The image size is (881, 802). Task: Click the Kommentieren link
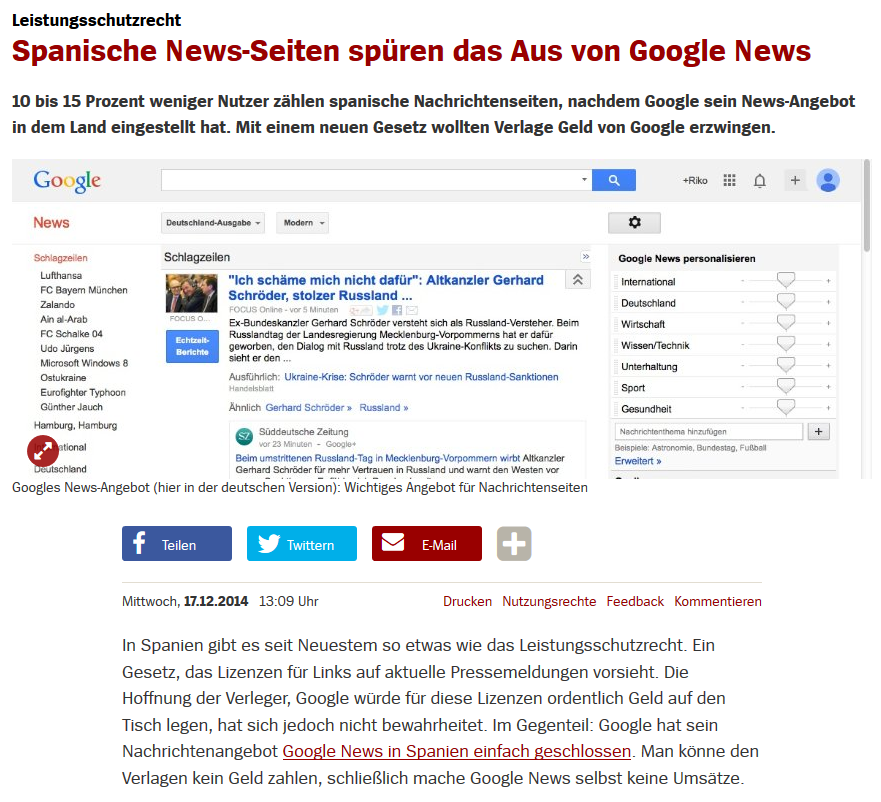click(x=718, y=601)
